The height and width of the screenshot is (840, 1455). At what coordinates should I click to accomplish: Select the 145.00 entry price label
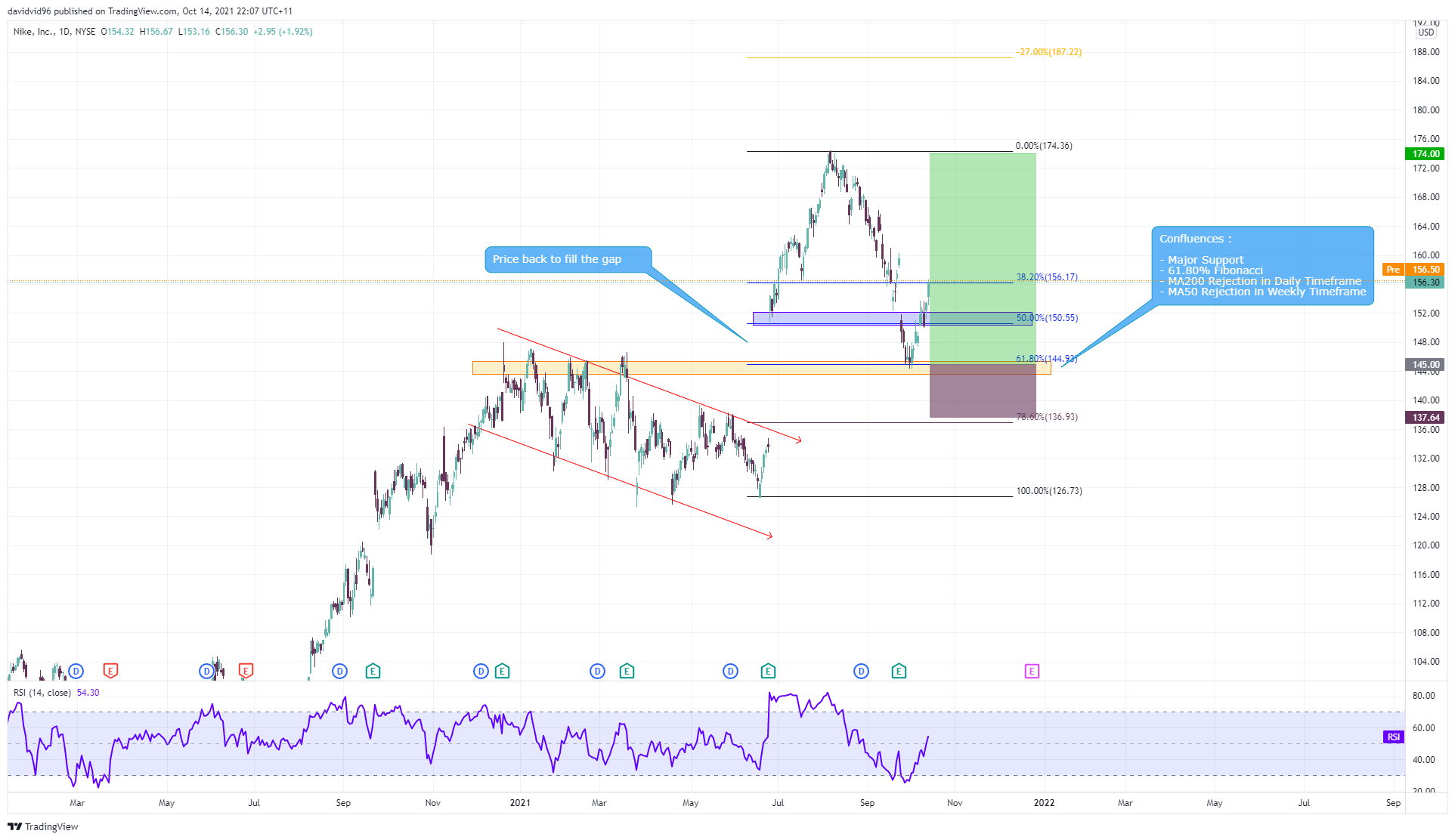(1425, 365)
